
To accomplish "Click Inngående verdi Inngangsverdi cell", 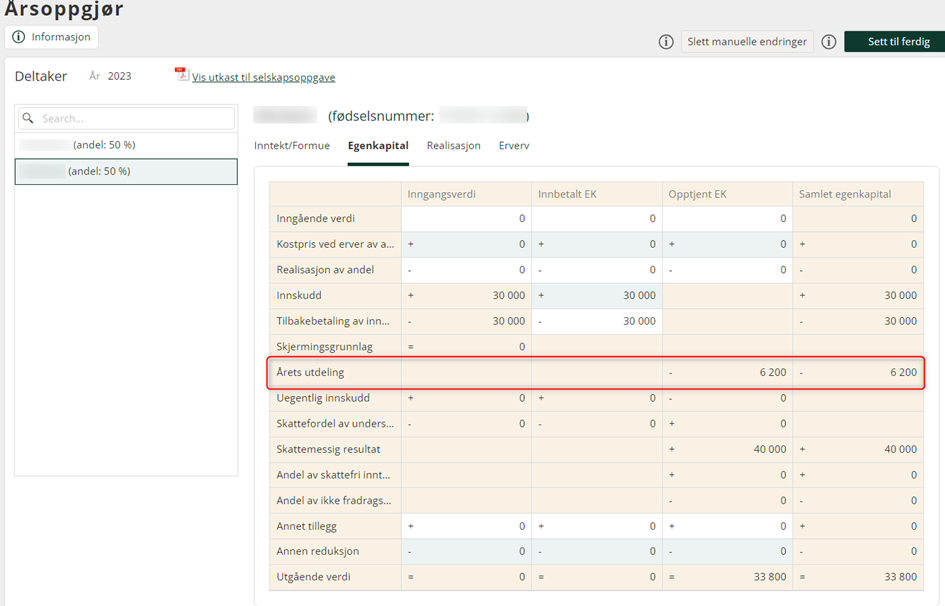I will tap(466, 219).
